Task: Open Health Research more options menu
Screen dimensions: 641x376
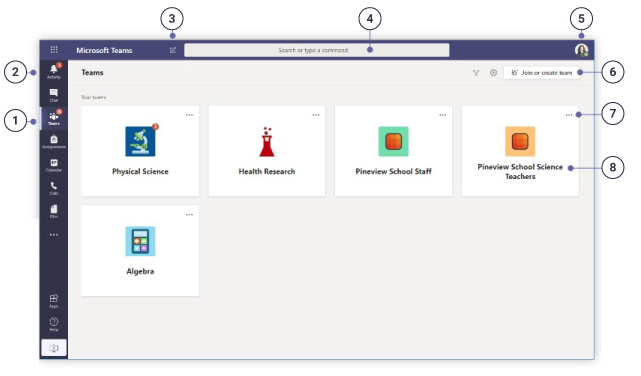Action: (316, 115)
